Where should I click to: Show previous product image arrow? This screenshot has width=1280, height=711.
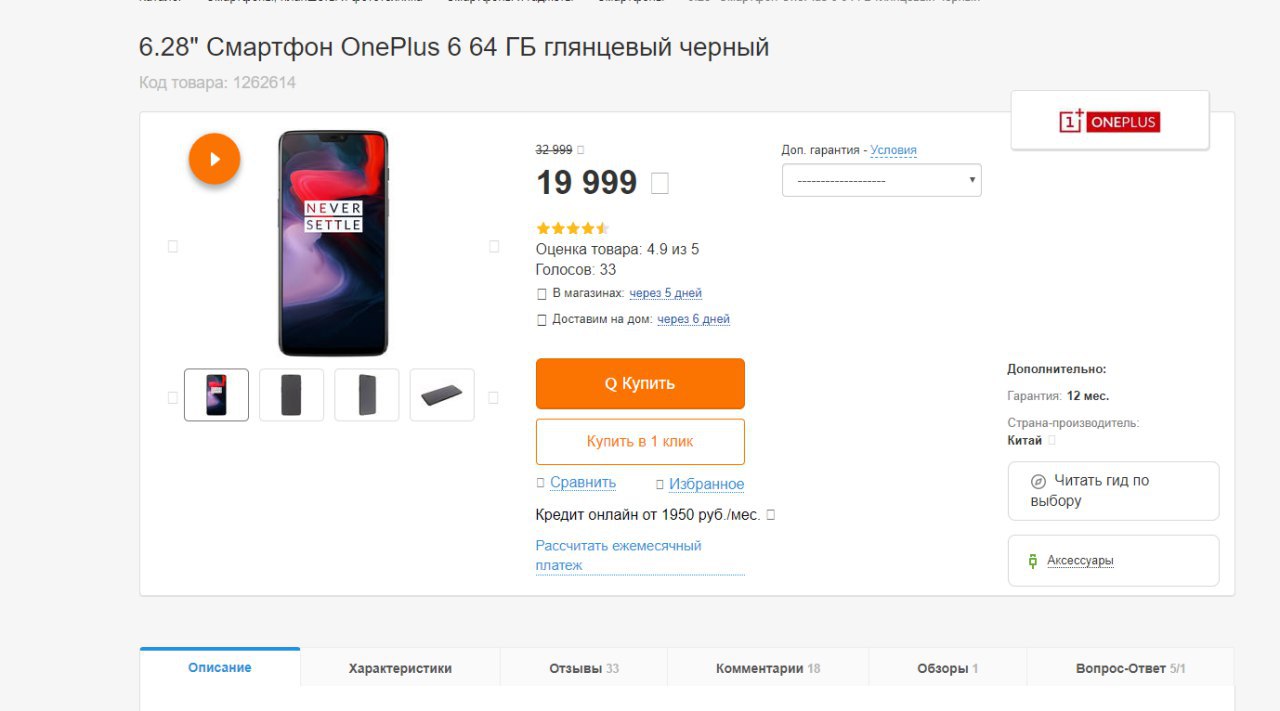tap(172, 246)
